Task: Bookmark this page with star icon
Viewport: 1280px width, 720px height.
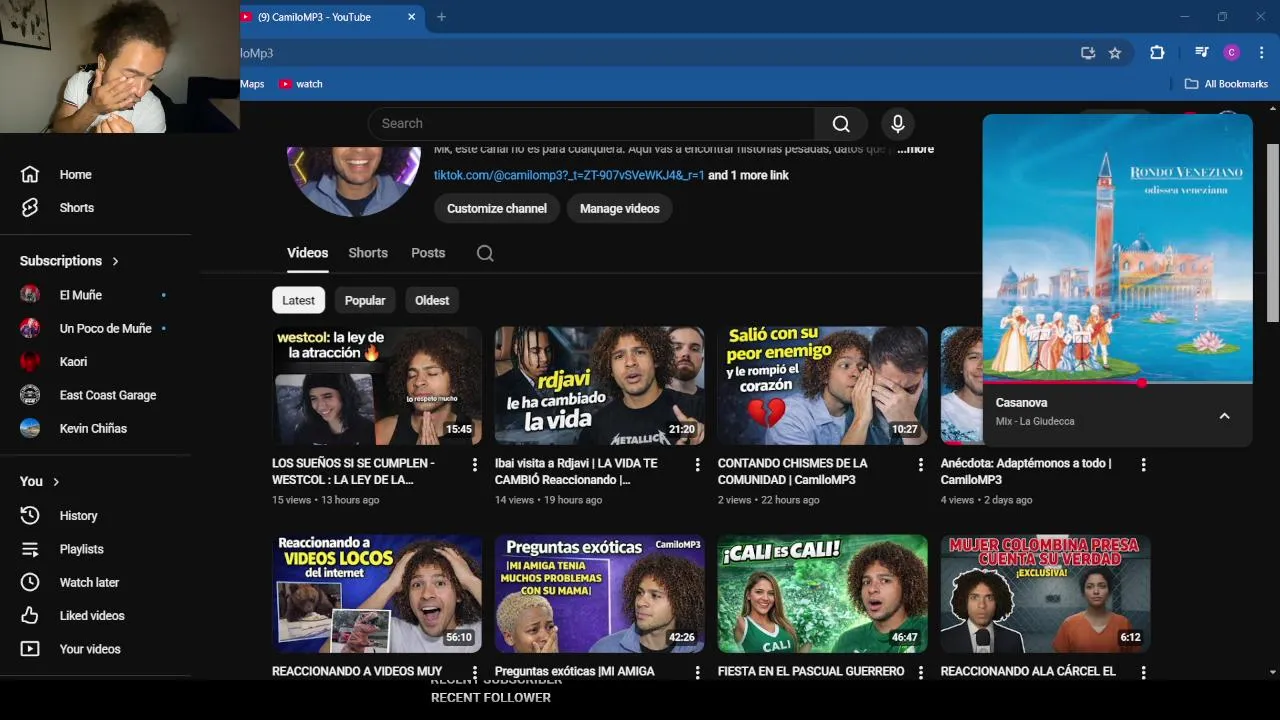Action: click(x=1115, y=53)
